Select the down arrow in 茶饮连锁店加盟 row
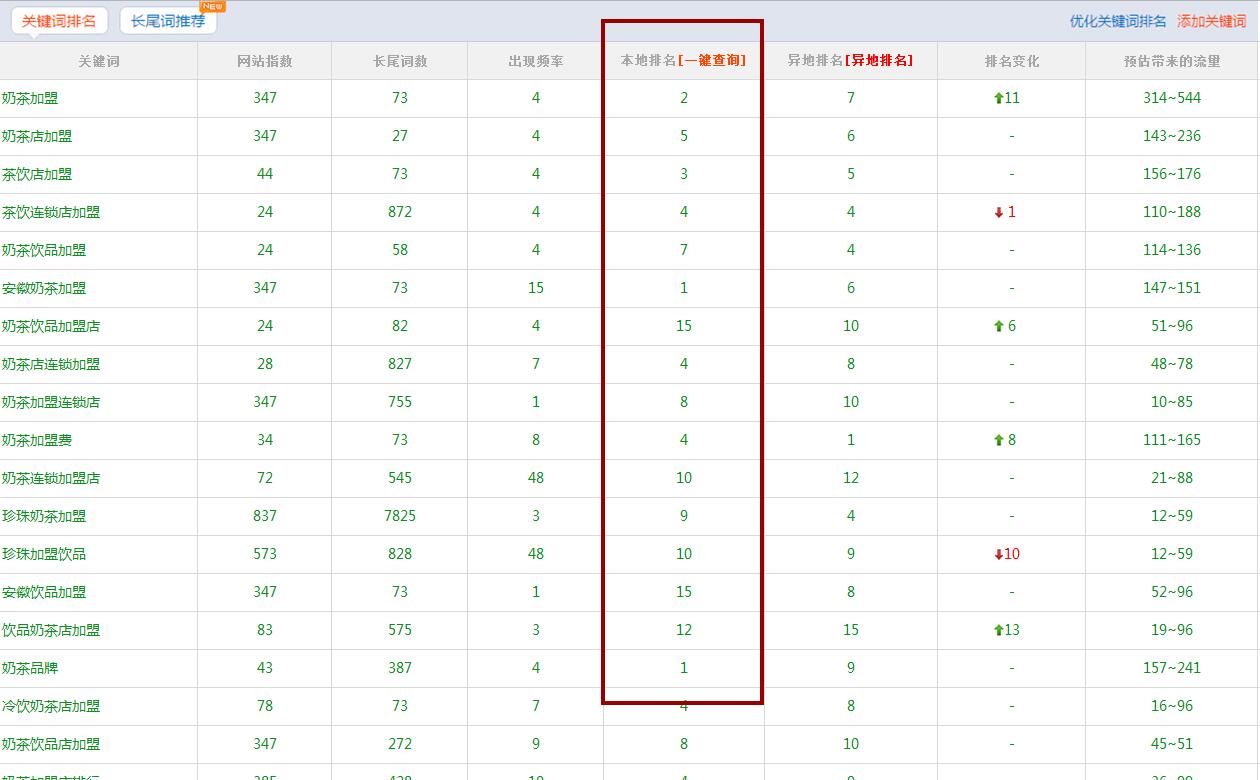This screenshot has width=1260, height=780. click(x=998, y=212)
